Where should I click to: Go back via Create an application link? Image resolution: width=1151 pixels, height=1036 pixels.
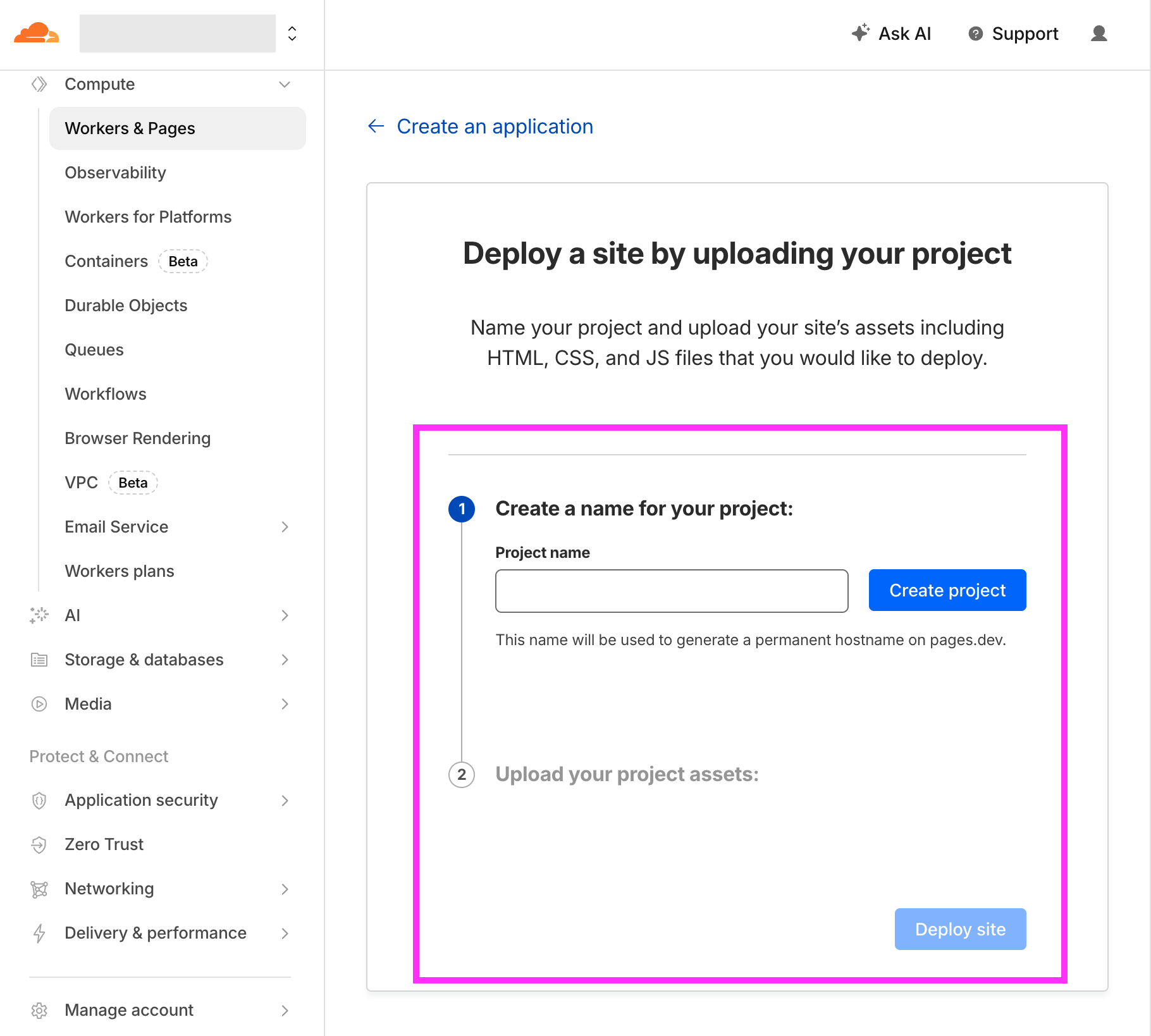tap(495, 126)
